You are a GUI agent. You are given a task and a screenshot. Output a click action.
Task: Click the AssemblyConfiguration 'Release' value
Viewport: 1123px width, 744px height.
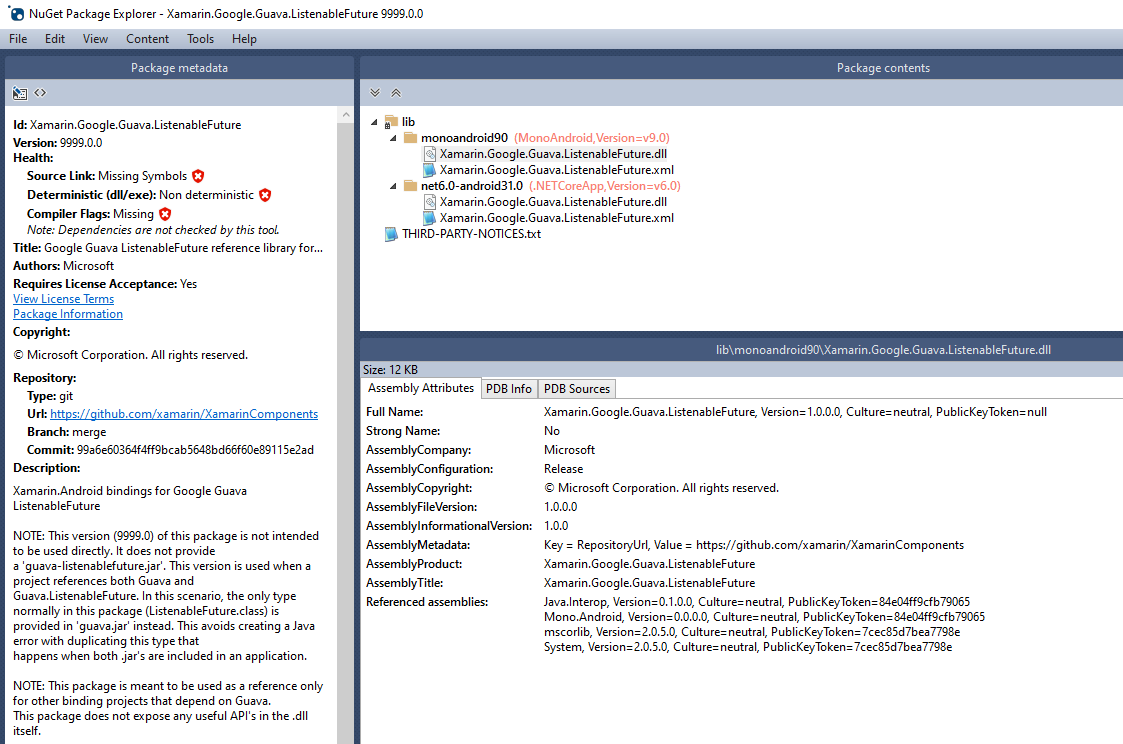pos(564,469)
